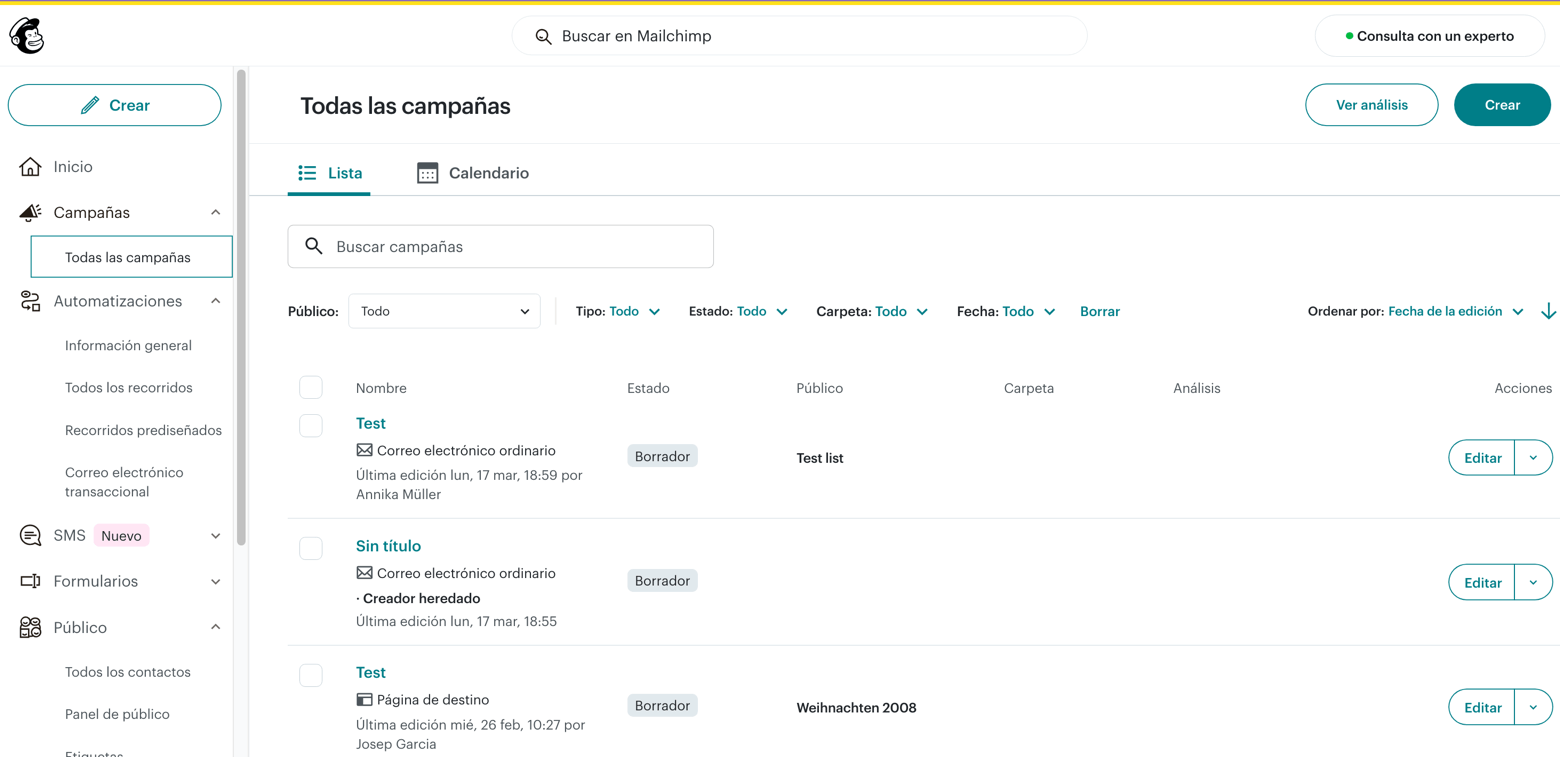Focus the Buscar campañas search field

click(500, 246)
